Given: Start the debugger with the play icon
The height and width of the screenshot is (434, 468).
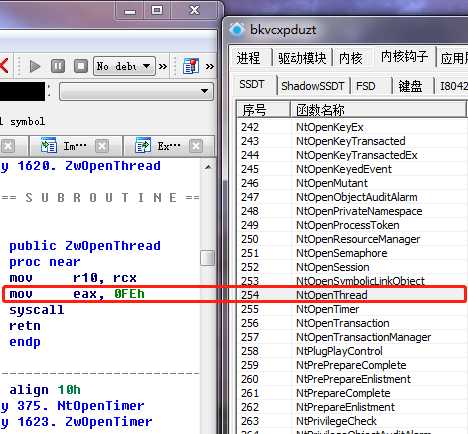Looking at the screenshot, I should [x=35, y=66].
